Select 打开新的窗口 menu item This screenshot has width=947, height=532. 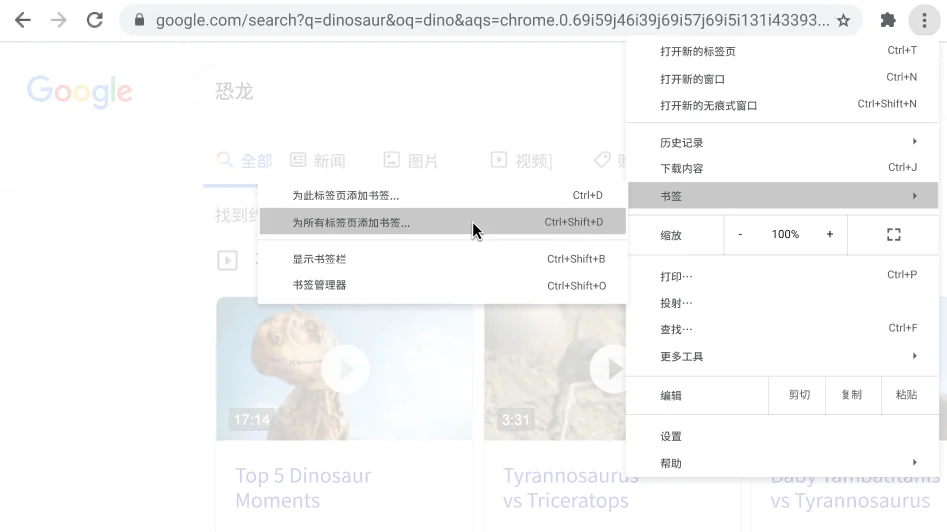783,79
